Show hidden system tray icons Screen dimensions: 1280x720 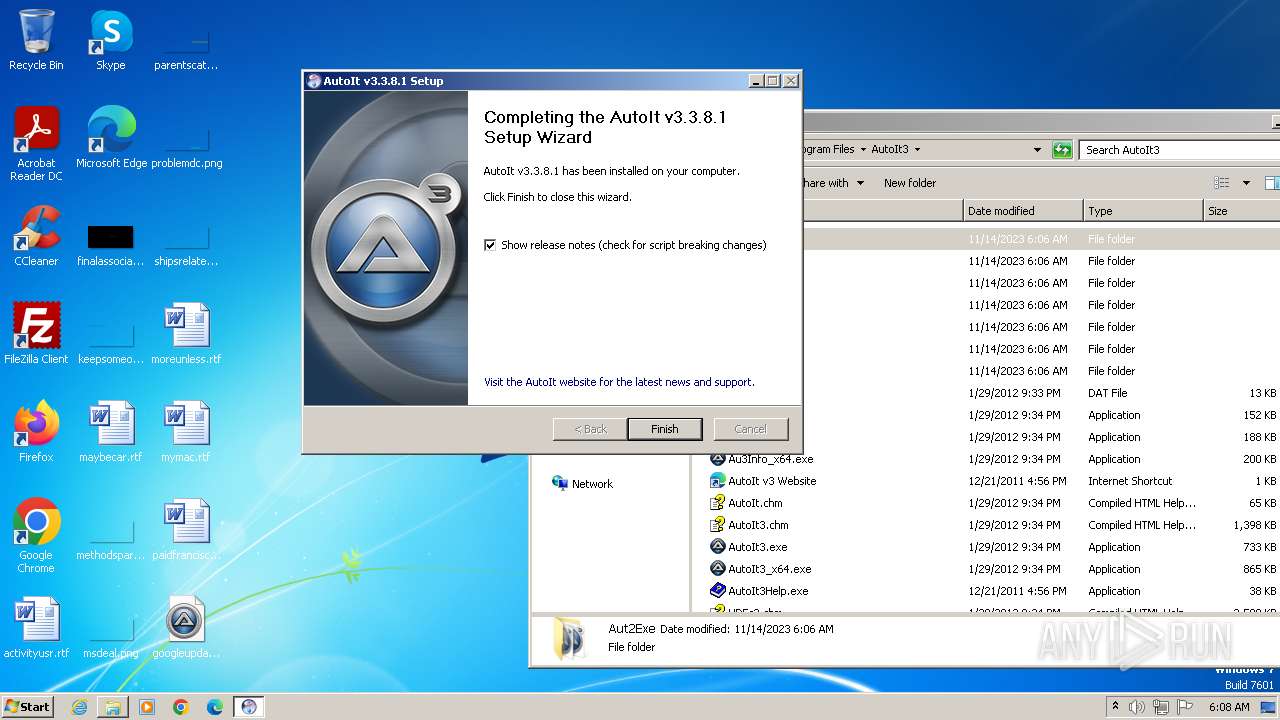click(x=1115, y=706)
